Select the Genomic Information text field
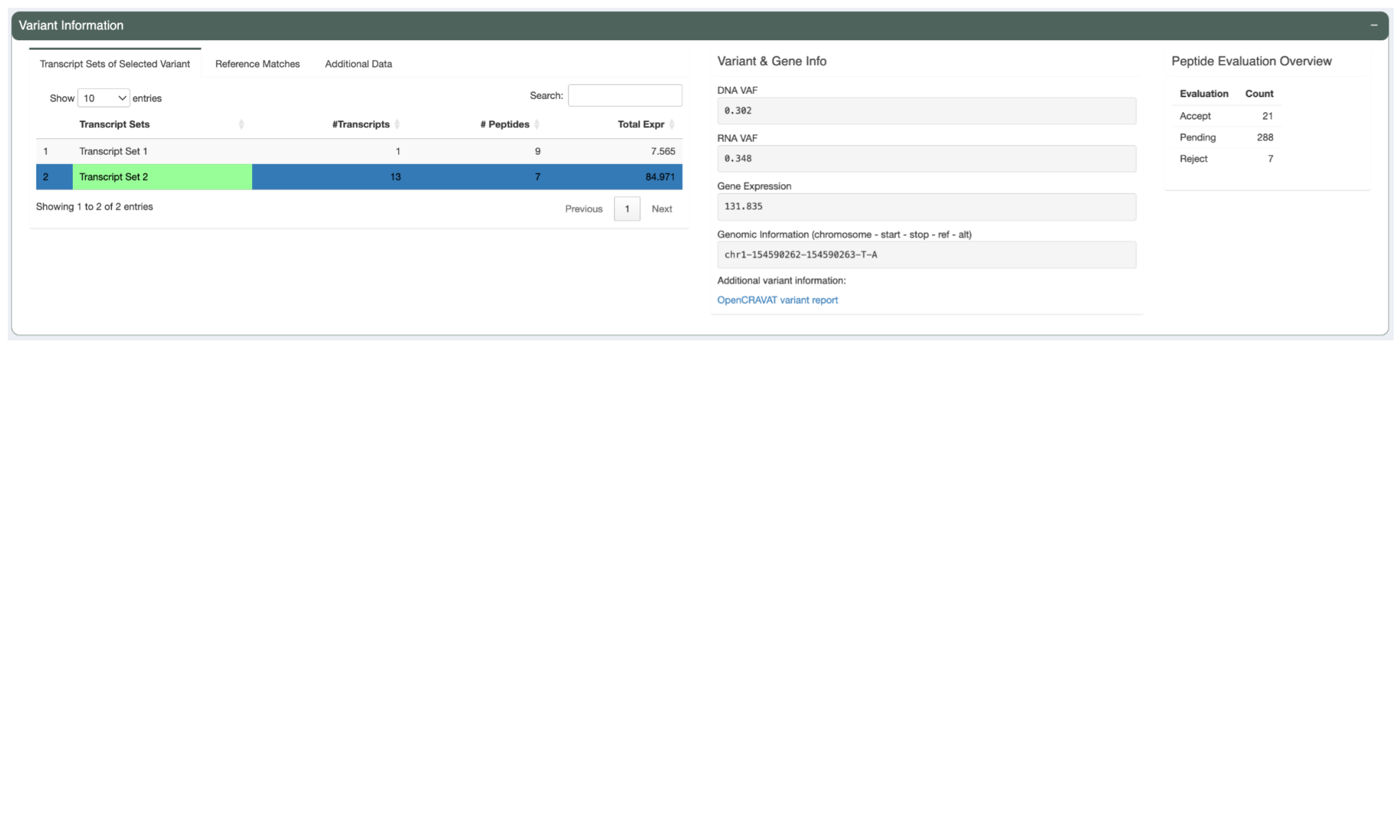The width and height of the screenshot is (1400, 840). click(x=926, y=254)
